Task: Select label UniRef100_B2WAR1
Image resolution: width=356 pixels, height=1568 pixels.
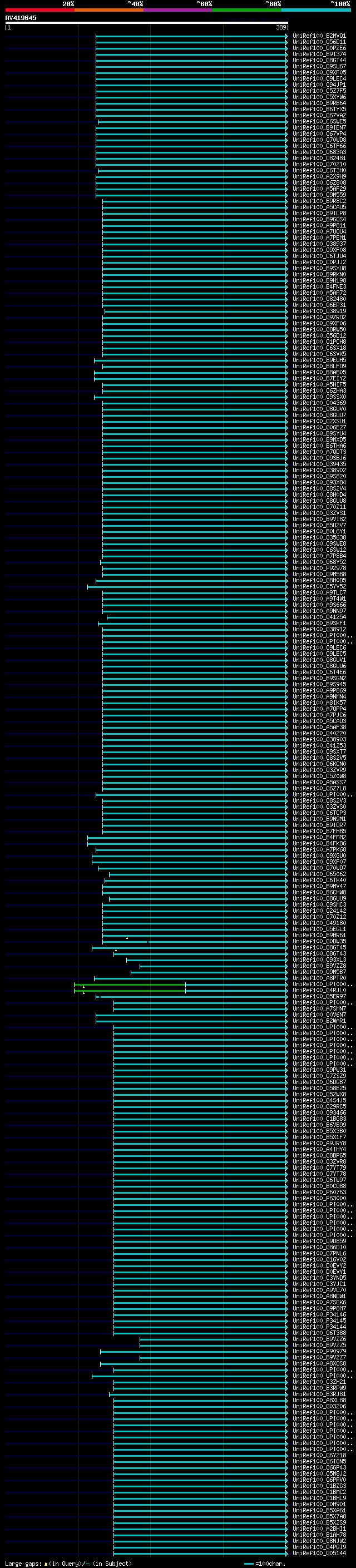Action: [319, 1021]
